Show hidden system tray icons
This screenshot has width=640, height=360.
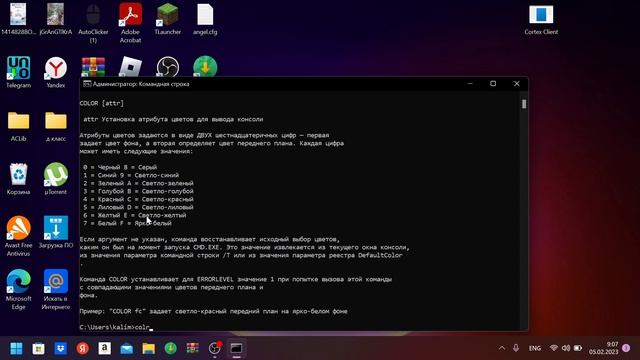(x=502, y=348)
